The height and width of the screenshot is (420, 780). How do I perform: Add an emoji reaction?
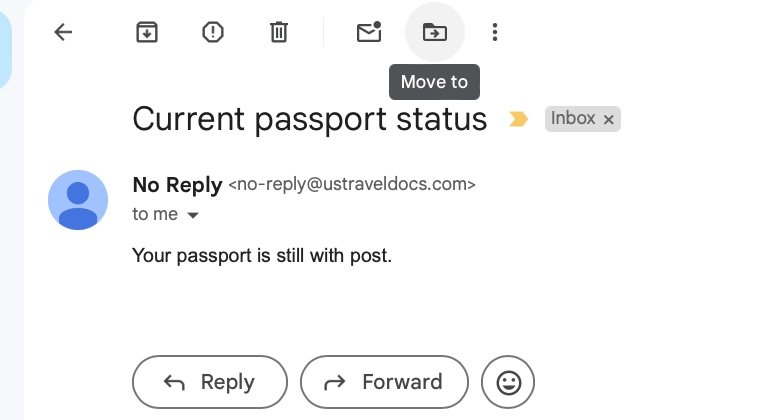tap(508, 382)
